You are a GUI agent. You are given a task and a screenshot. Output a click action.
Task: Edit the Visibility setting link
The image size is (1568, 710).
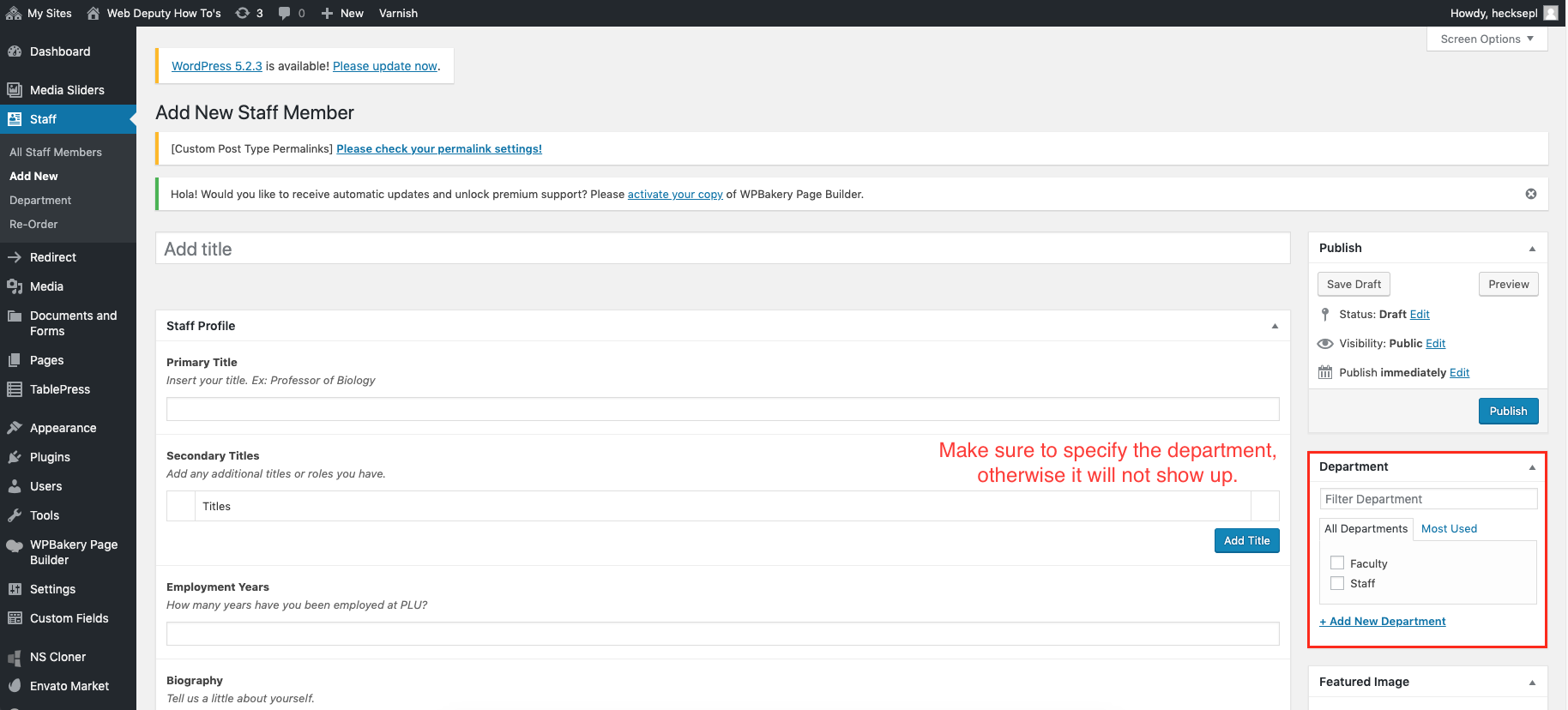coord(1436,344)
